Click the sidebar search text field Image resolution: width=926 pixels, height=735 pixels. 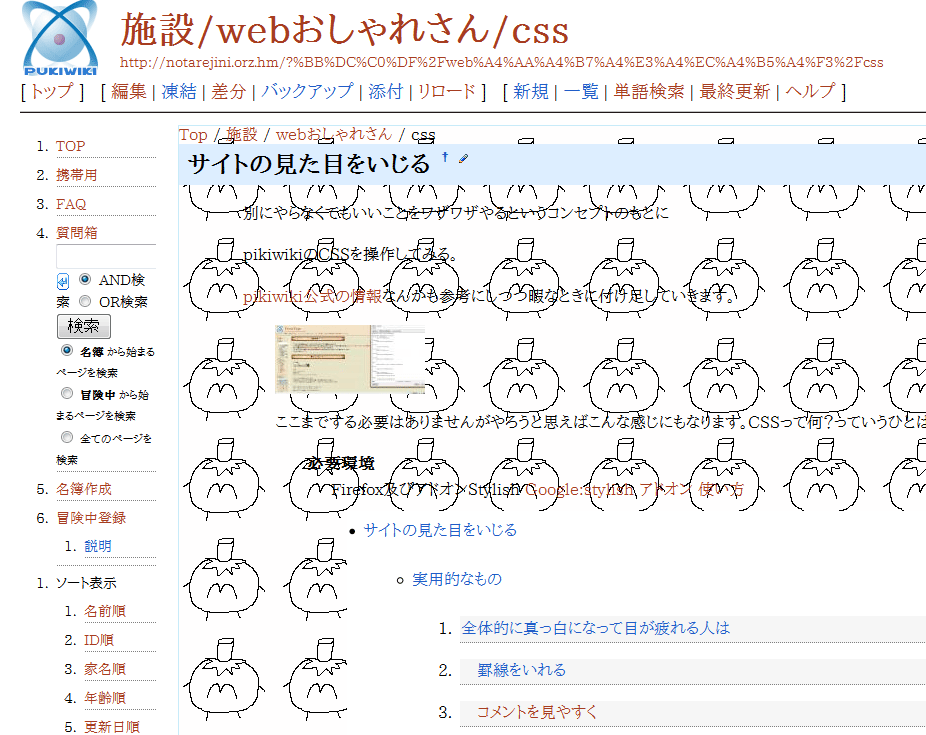[106, 257]
